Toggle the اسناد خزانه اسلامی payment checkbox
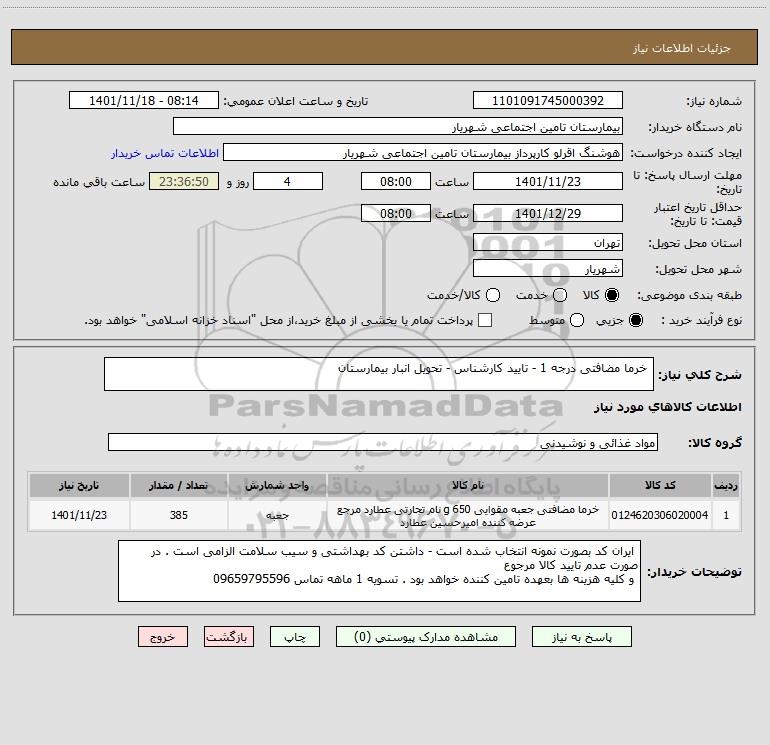 tap(485, 320)
